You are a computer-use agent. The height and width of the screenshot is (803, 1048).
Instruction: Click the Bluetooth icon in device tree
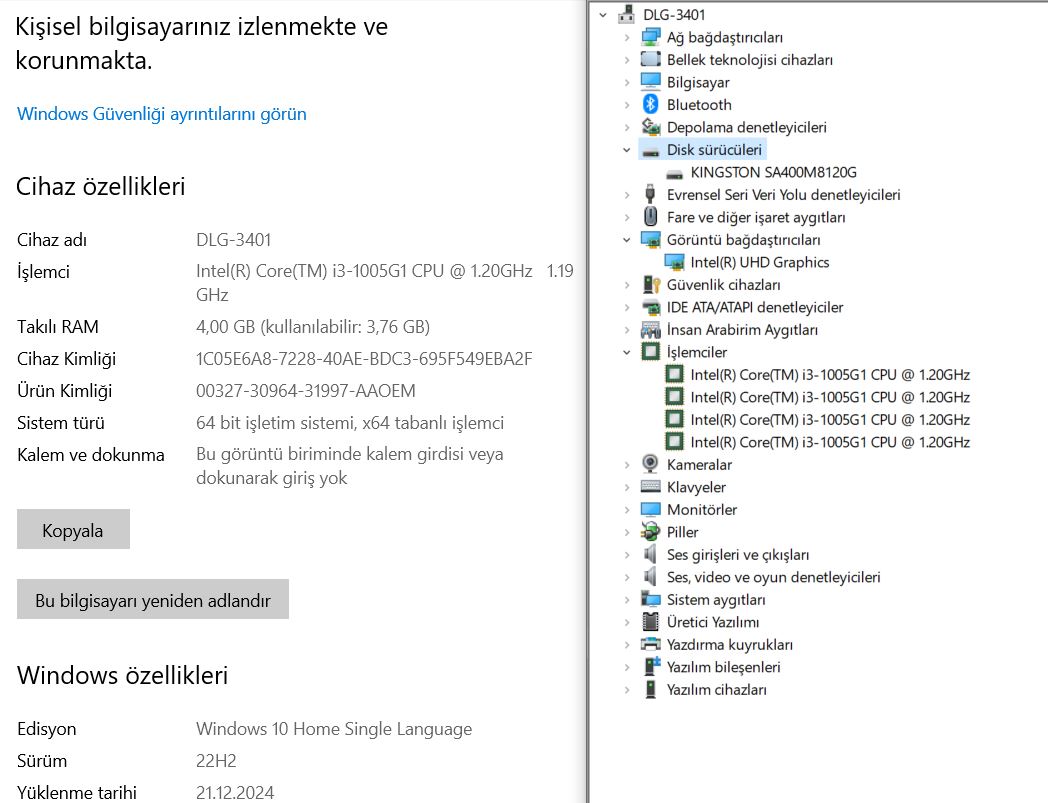650,104
